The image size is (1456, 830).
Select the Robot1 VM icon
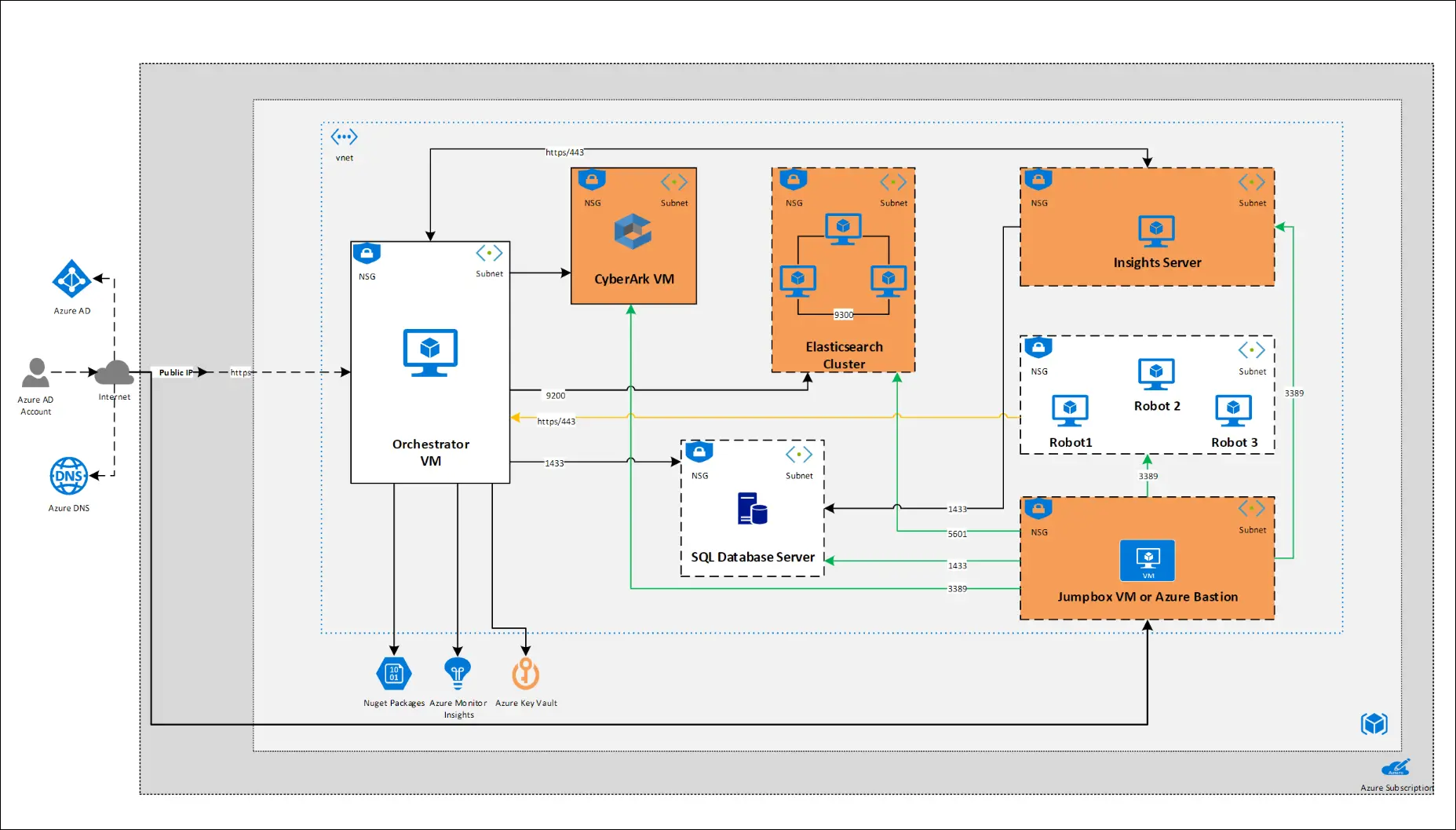pyautogui.click(x=1070, y=411)
